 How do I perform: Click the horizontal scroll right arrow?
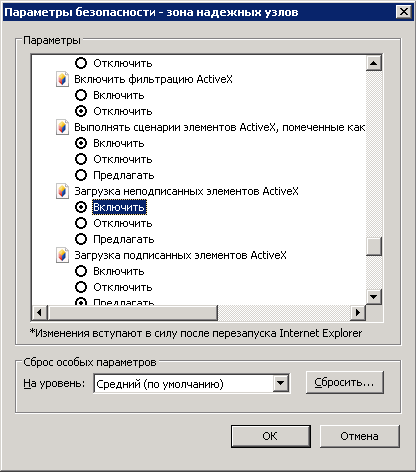click(358, 313)
